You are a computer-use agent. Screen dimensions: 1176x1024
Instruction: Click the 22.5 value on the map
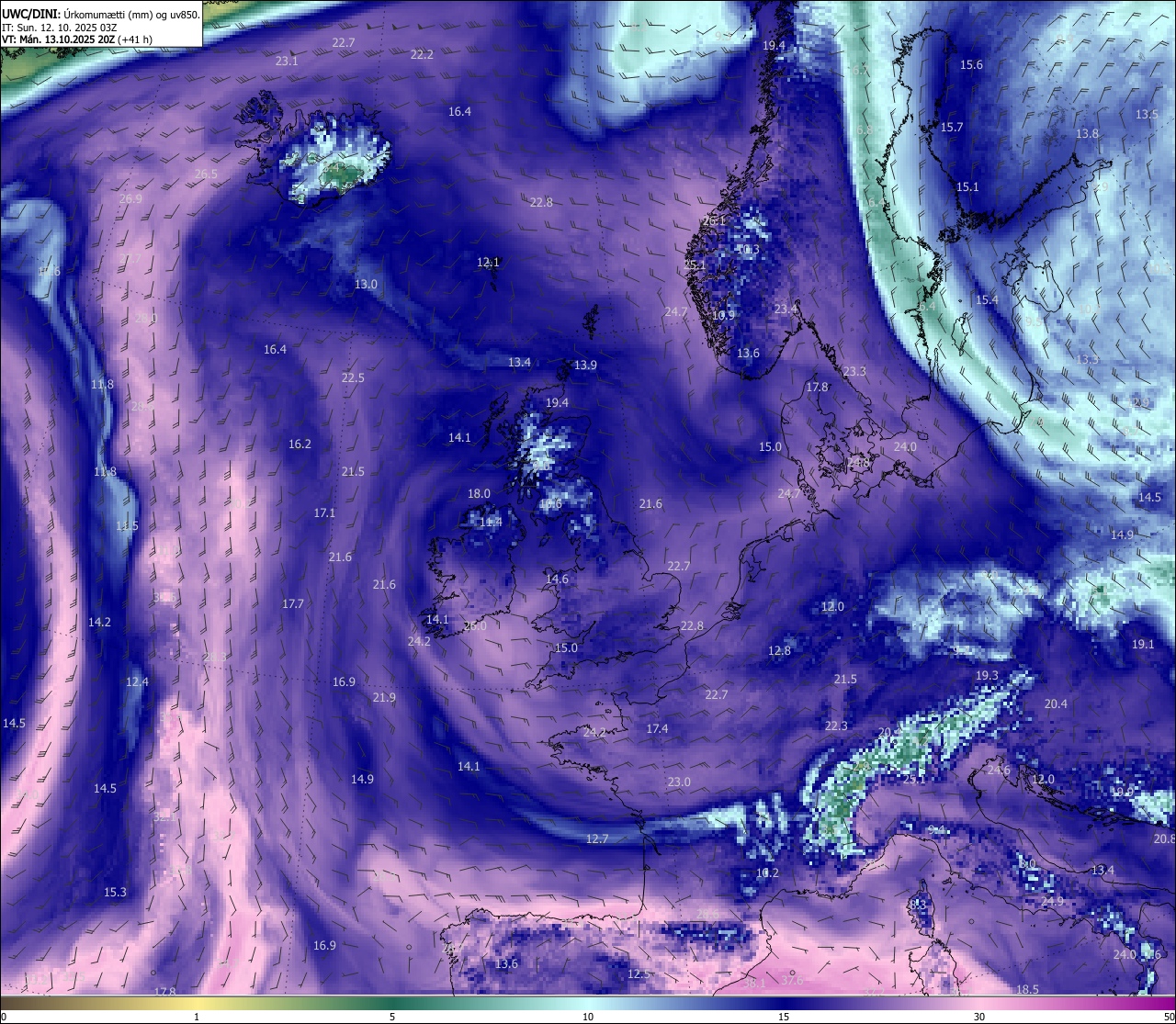(x=353, y=377)
